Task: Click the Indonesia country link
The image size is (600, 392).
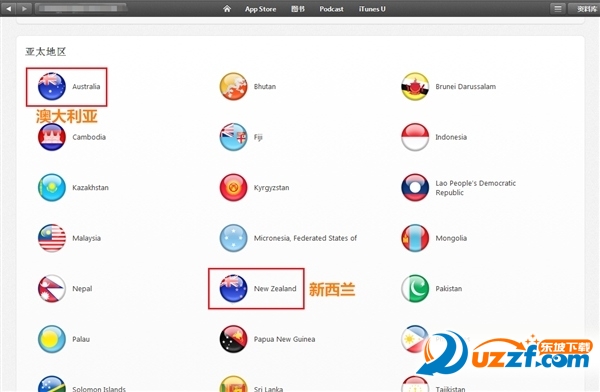Action: (451, 137)
